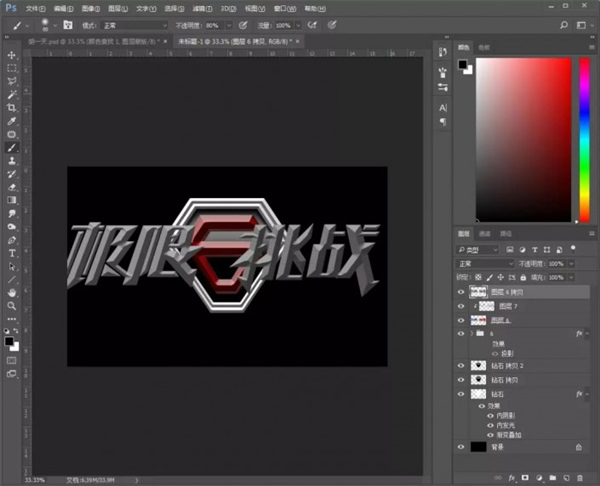Select the Burn tool

(11, 227)
